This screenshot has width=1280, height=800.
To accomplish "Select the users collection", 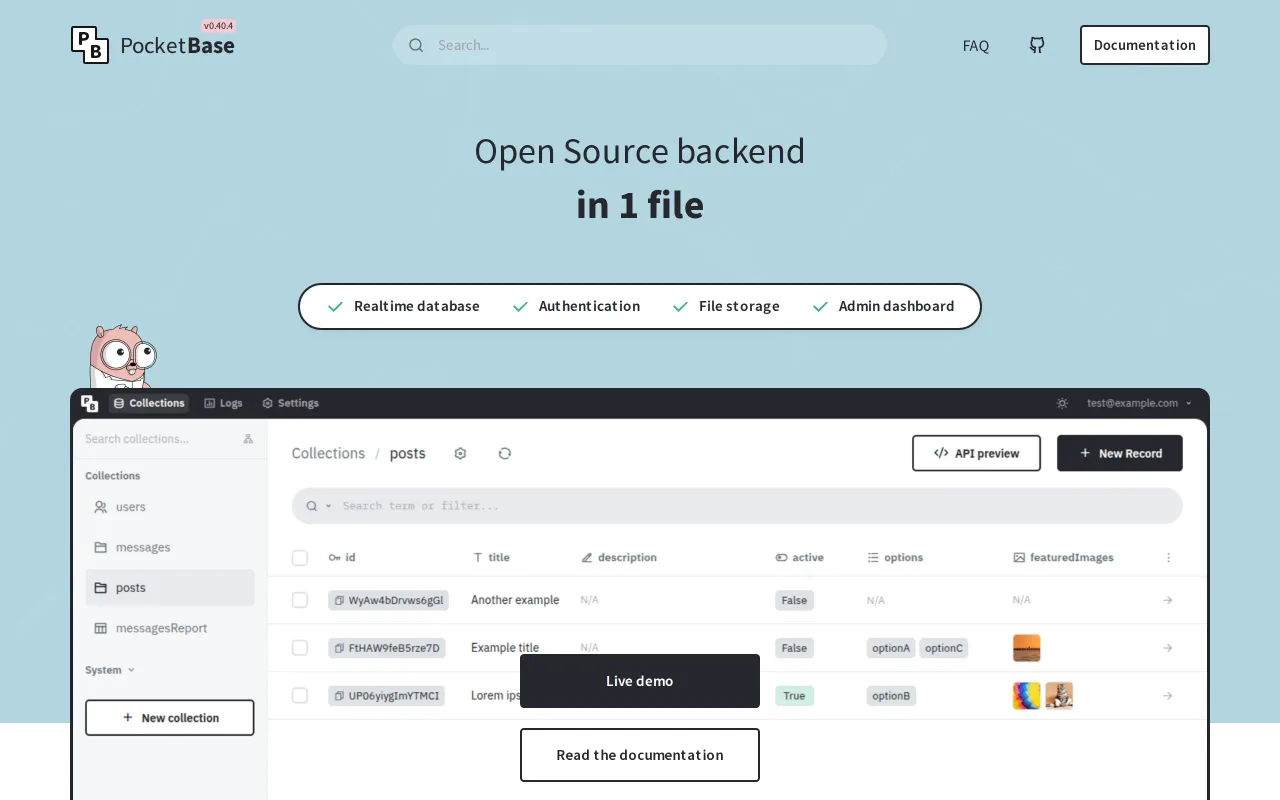I will tap(170, 507).
